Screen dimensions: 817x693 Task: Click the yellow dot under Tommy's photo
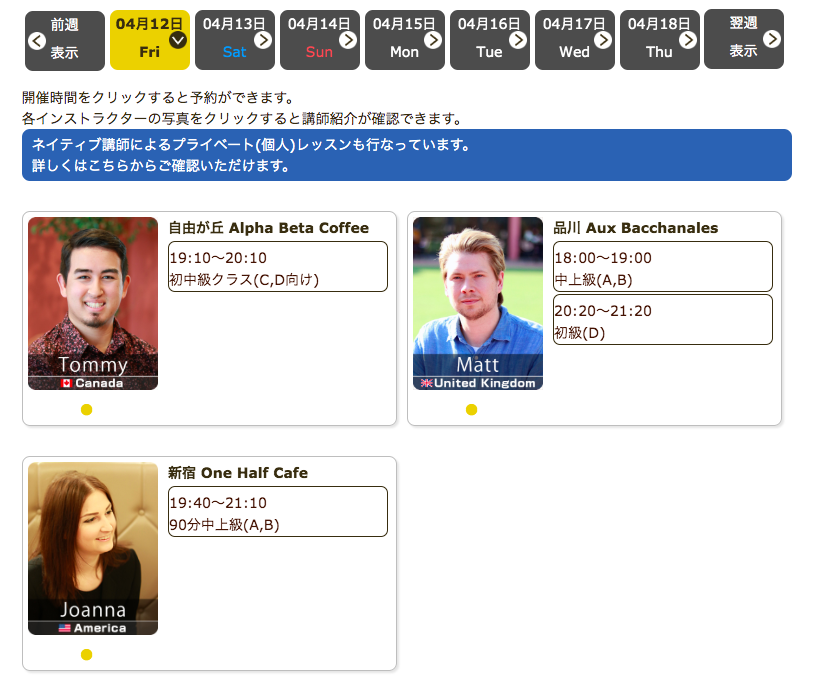87,409
